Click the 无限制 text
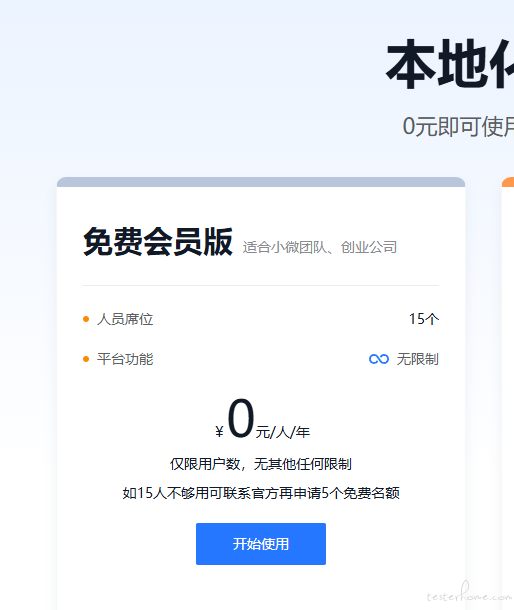Screen dimensions: 514x610 [x=418, y=359]
